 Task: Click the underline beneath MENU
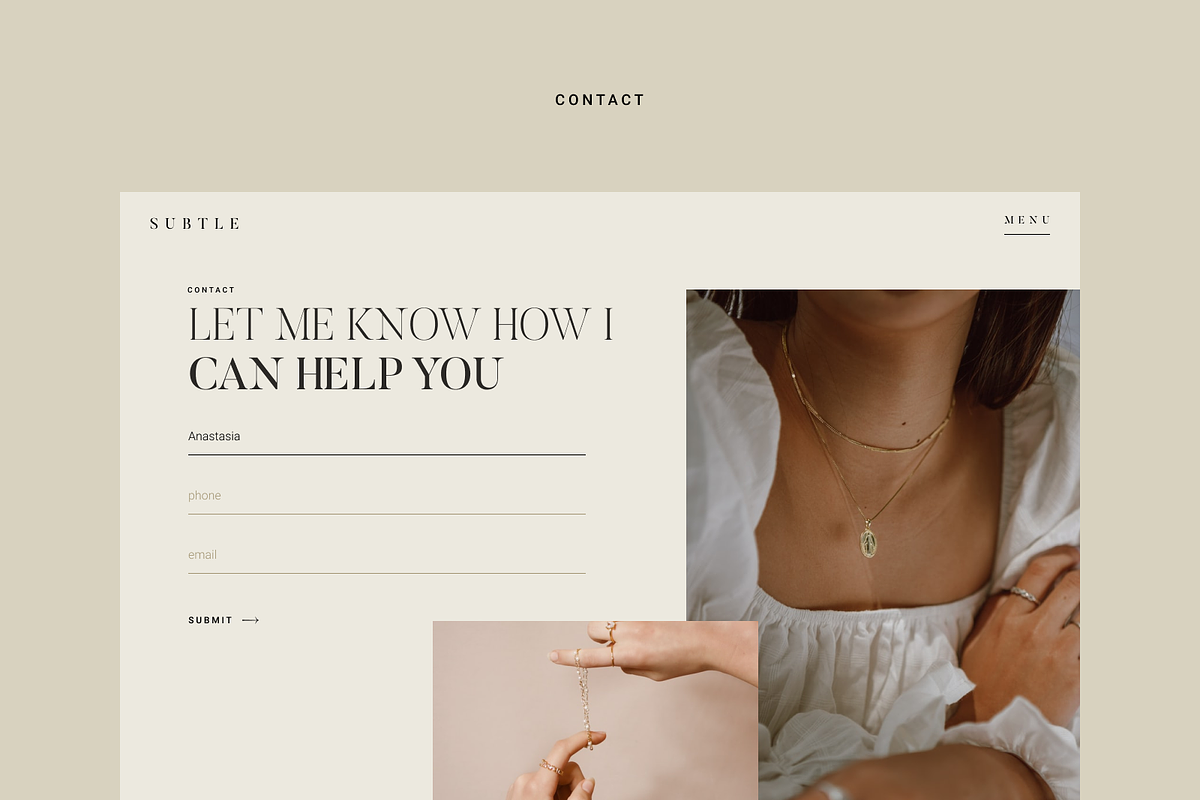[1027, 234]
